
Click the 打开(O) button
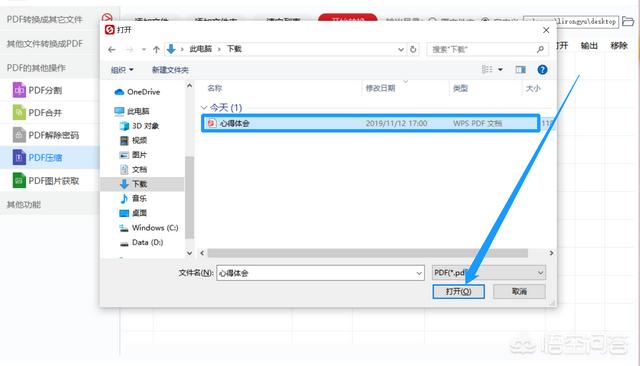458,291
